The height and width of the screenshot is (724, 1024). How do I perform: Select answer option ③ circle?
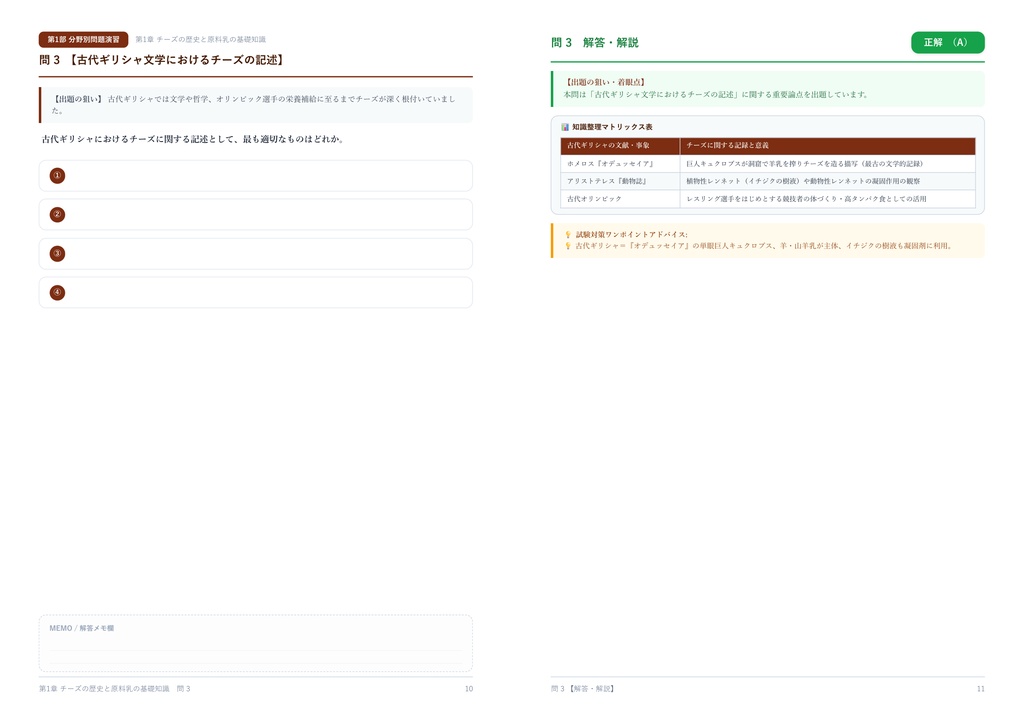(57, 253)
